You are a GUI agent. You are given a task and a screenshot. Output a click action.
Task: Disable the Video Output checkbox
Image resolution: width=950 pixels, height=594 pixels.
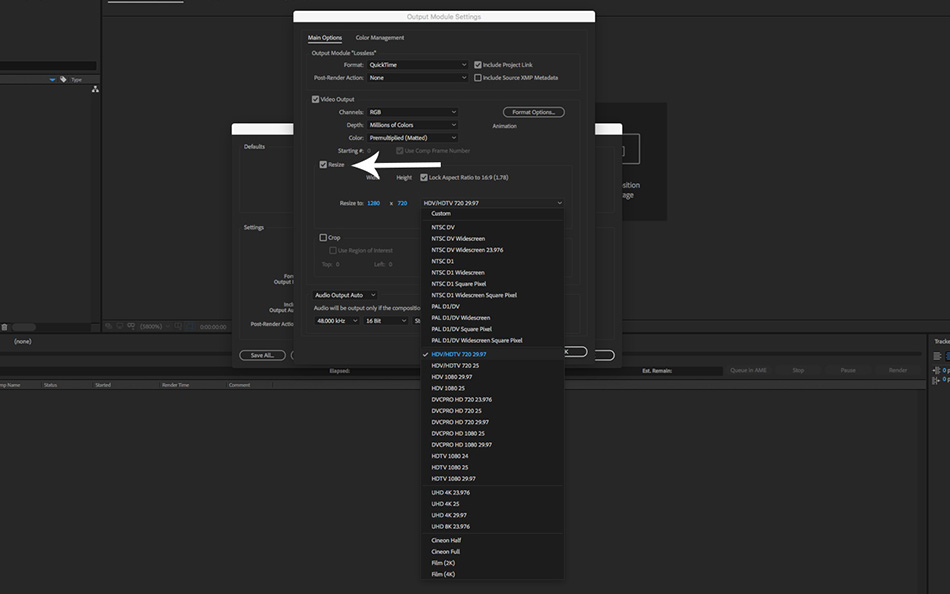pos(316,99)
